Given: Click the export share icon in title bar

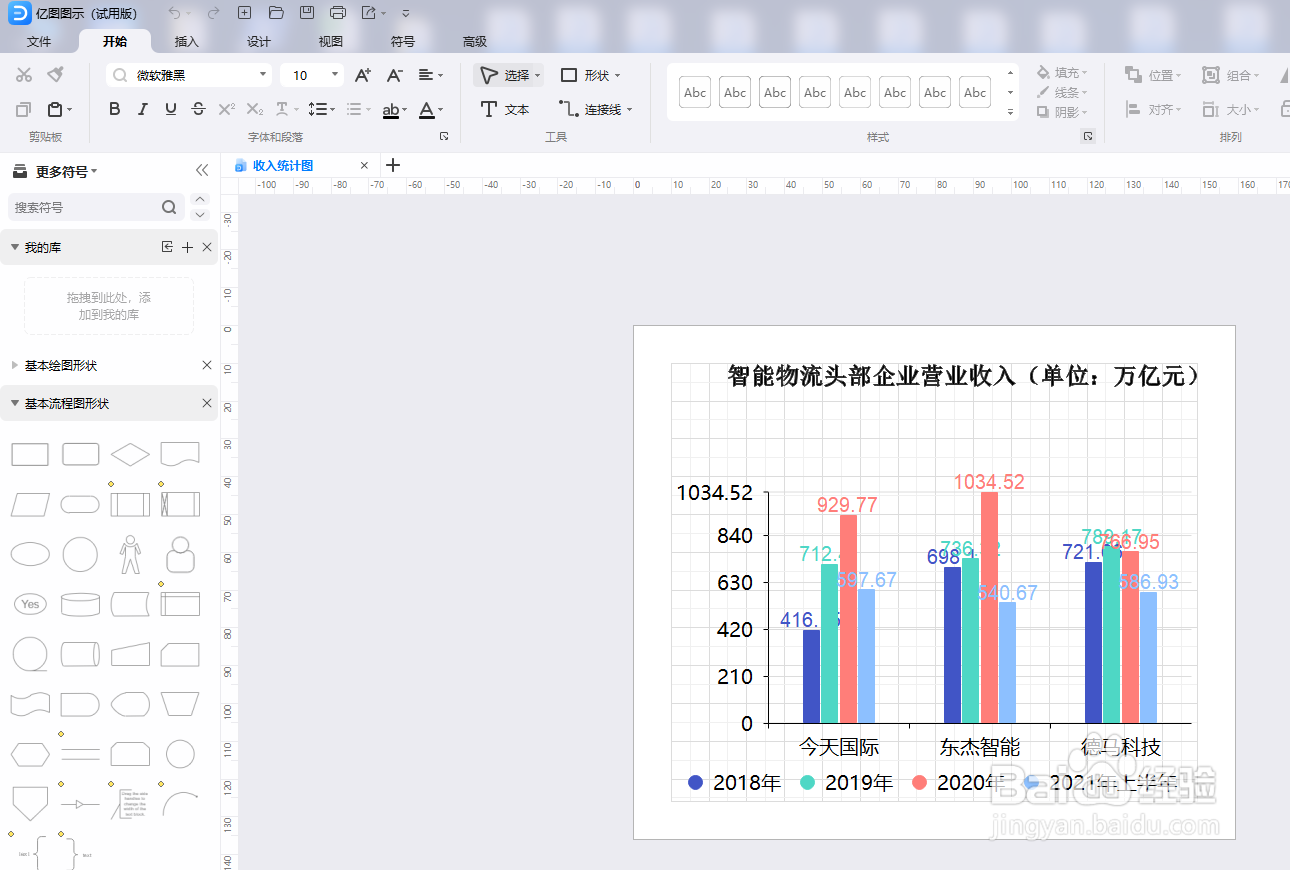Looking at the screenshot, I should coord(369,13).
